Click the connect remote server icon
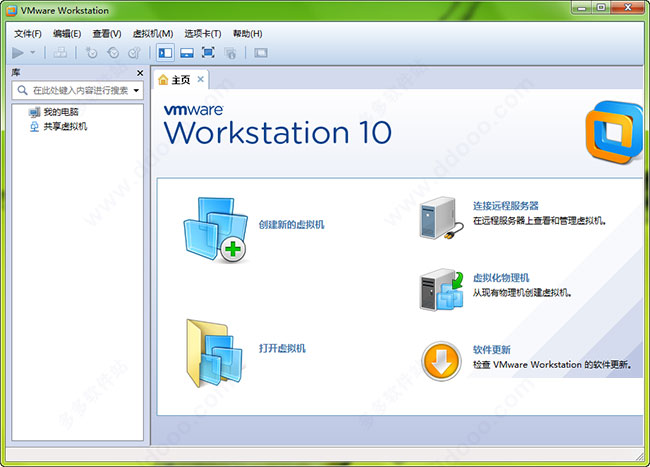Viewport: 650px width, 467px height. (x=441, y=218)
